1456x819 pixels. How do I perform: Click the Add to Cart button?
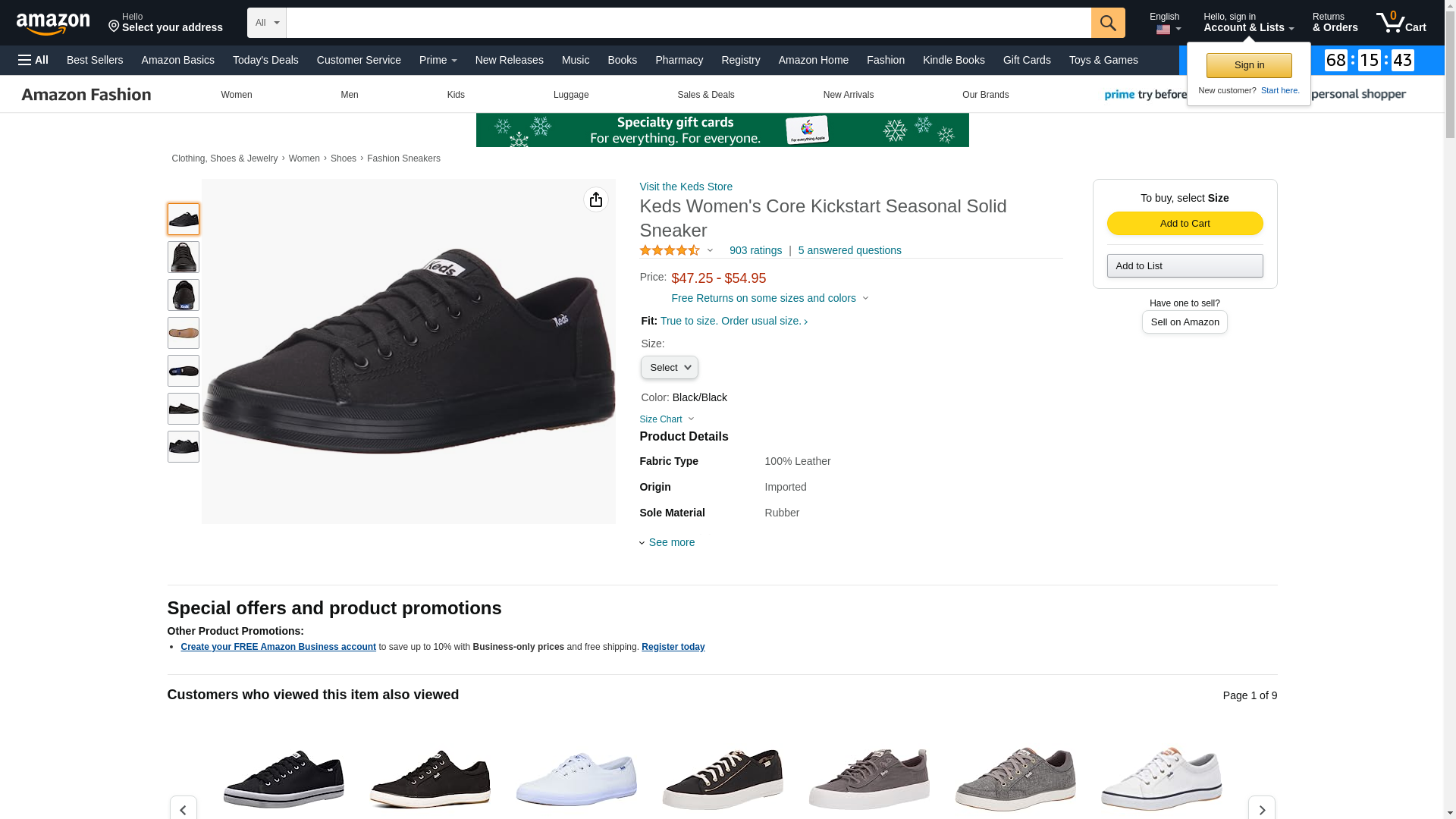pyautogui.click(x=1185, y=223)
